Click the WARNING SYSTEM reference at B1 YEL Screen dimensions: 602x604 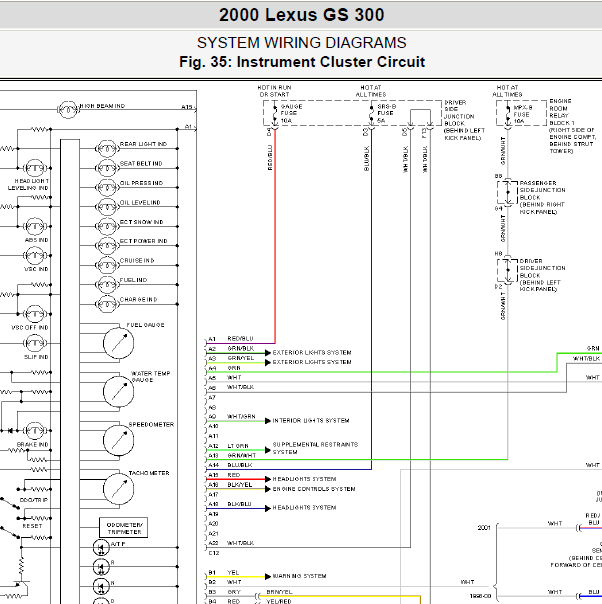(299, 576)
